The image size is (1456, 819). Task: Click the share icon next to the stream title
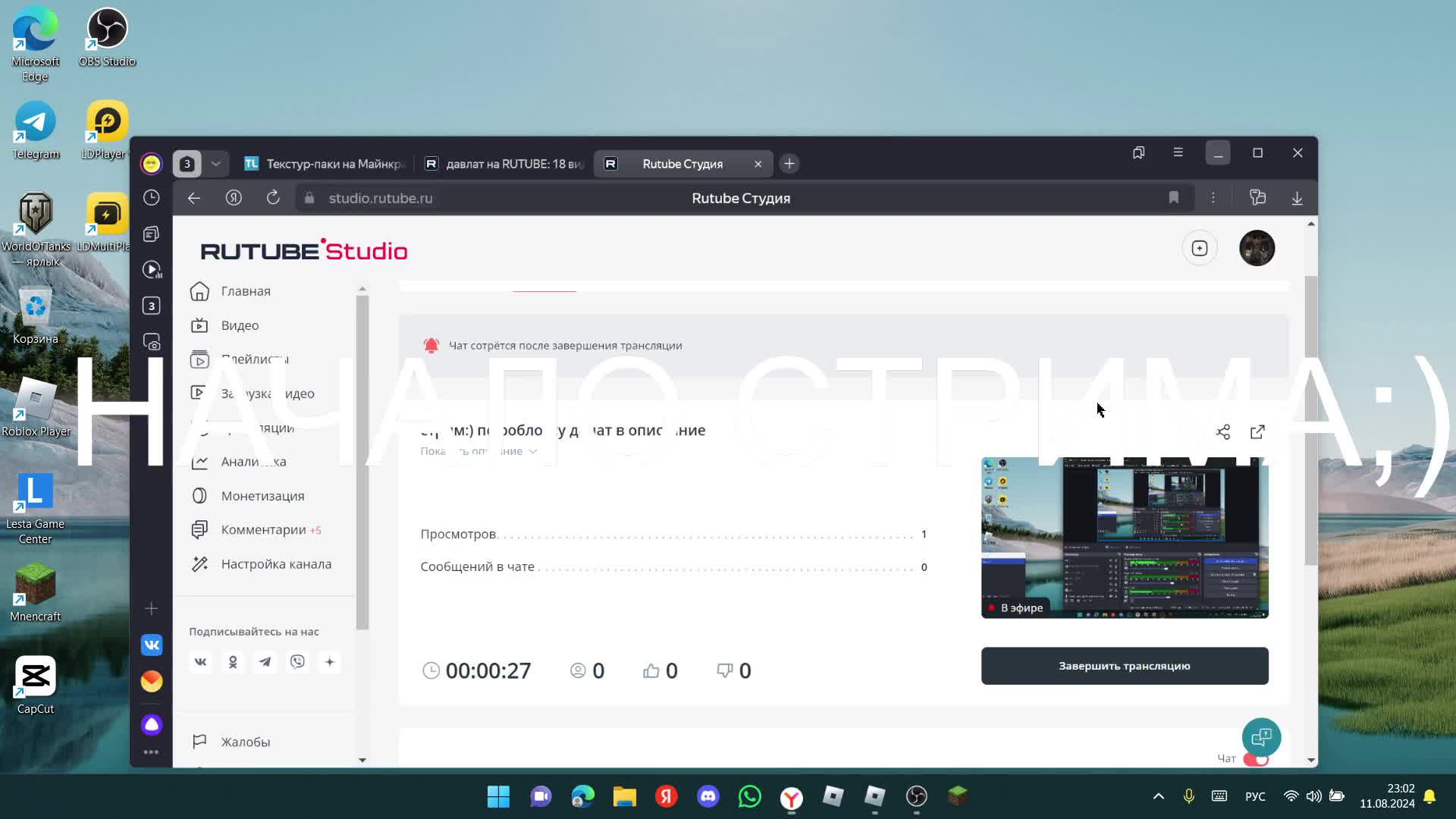click(x=1223, y=432)
